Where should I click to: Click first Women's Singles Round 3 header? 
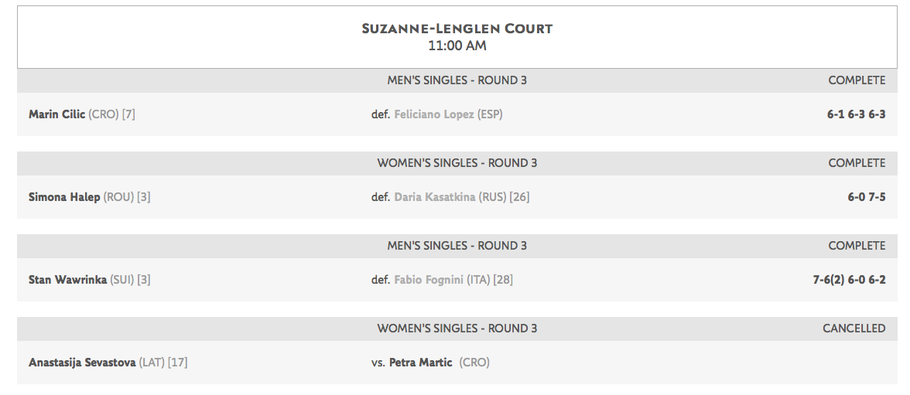click(457, 163)
